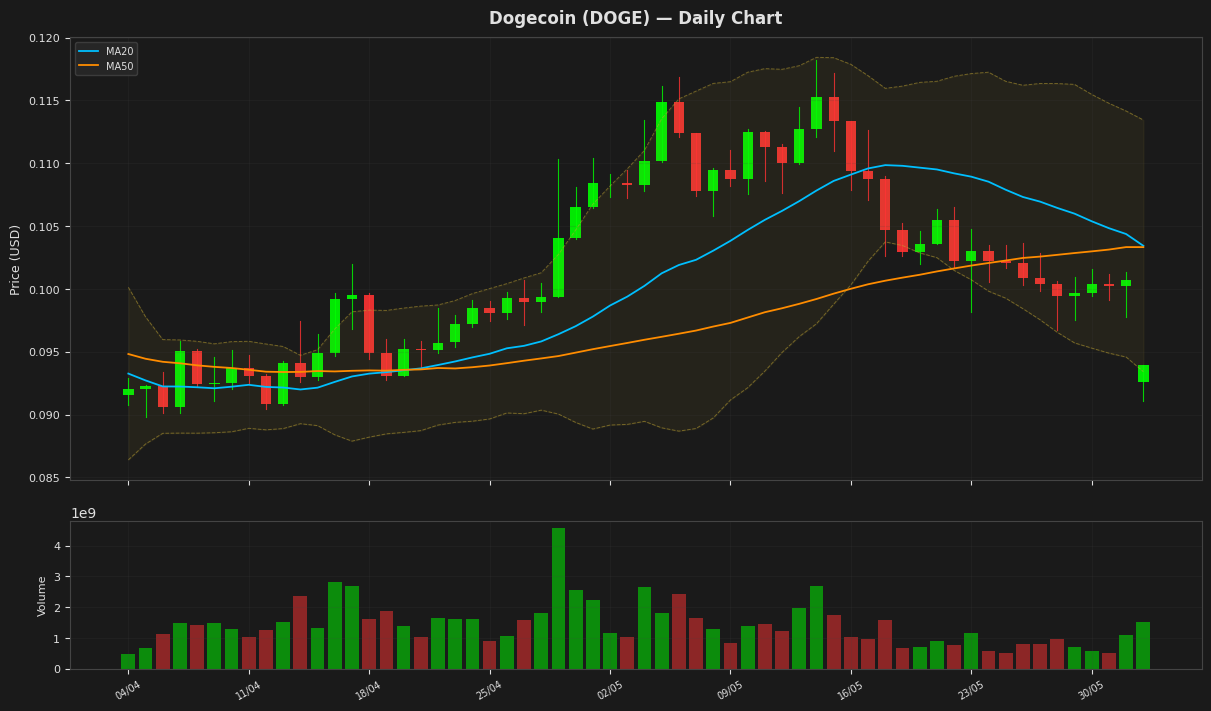This screenshot has width=1211, height=711.
Task: Click the 04/04 date label
Action: pyautogui.click(x=128, y=690)
